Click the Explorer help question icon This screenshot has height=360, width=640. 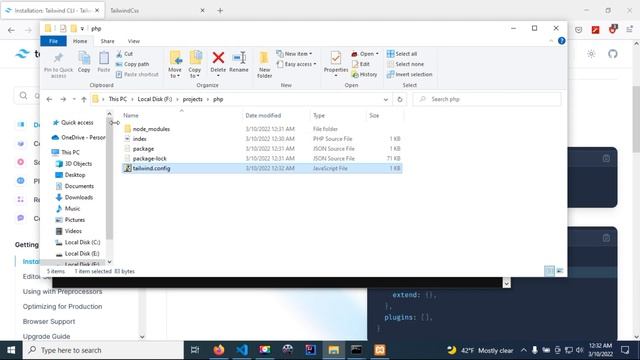[562, 41]
